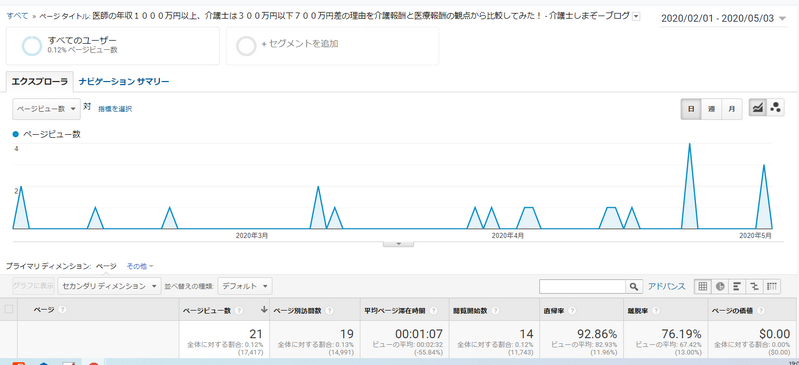
Task: Click the 92.86% bounce rate value
Action: click(x=597, y=334)
